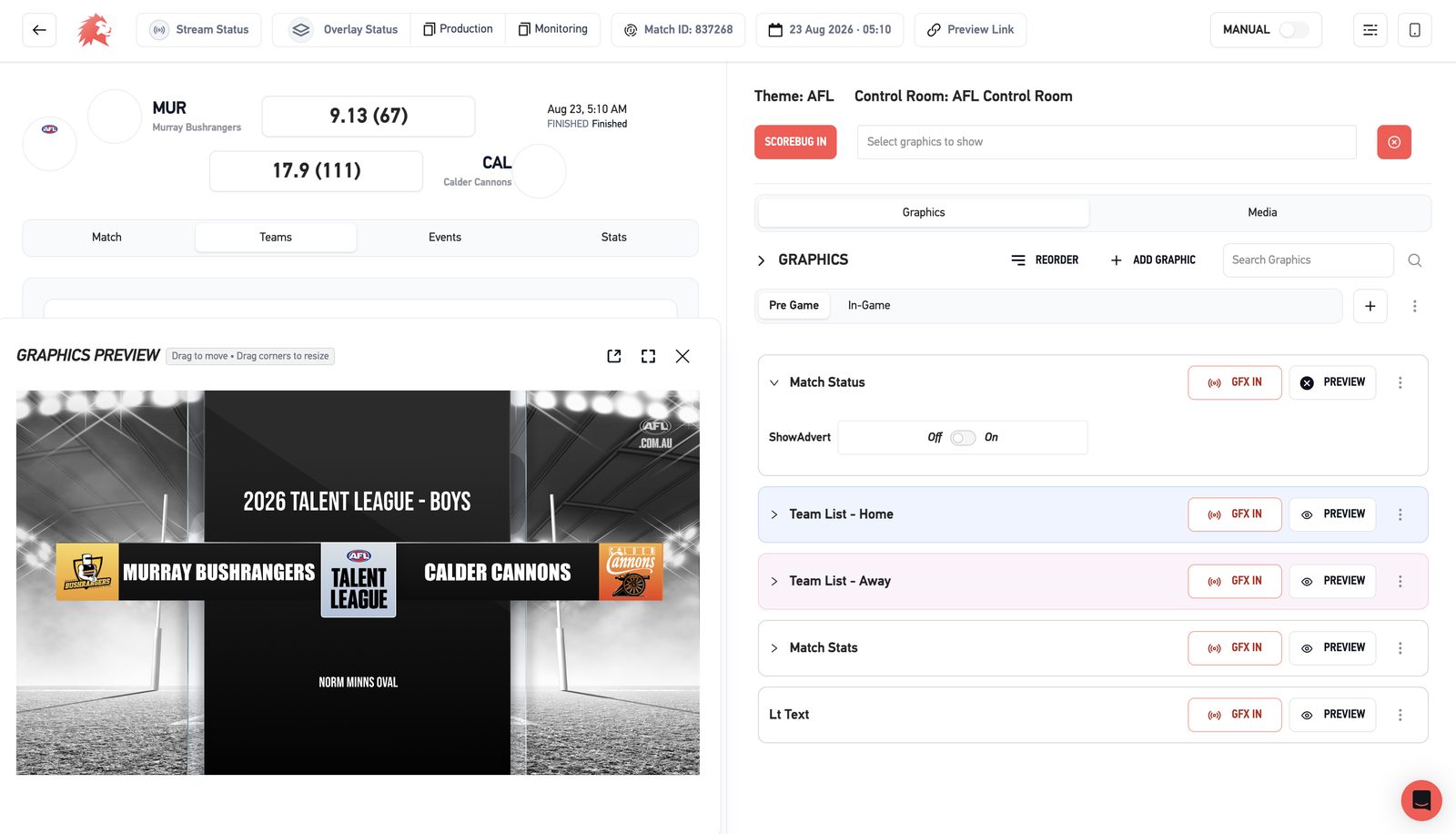Screen dimensions: 1456x834
Task: Go back using the arrow button
Action: [x=39, y=30]
